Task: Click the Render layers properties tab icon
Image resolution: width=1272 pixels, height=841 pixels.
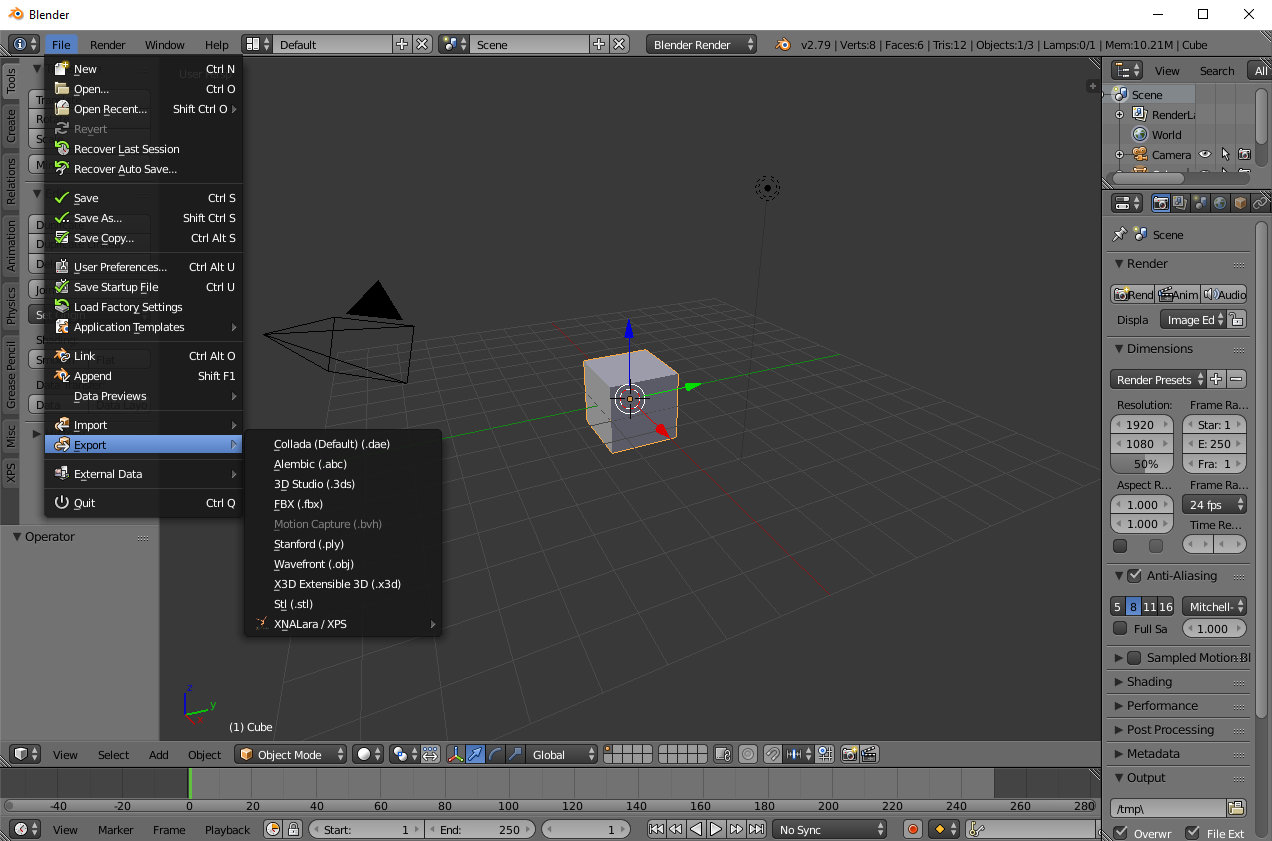Action: click(x=1180, y=203)
